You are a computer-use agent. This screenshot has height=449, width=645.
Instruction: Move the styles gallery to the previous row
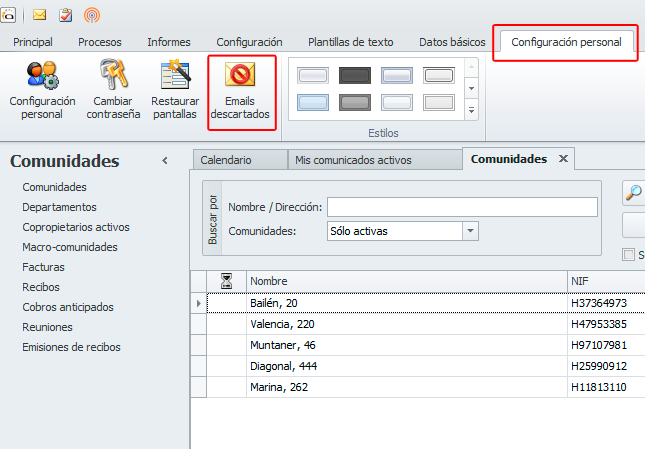[471, 67]
